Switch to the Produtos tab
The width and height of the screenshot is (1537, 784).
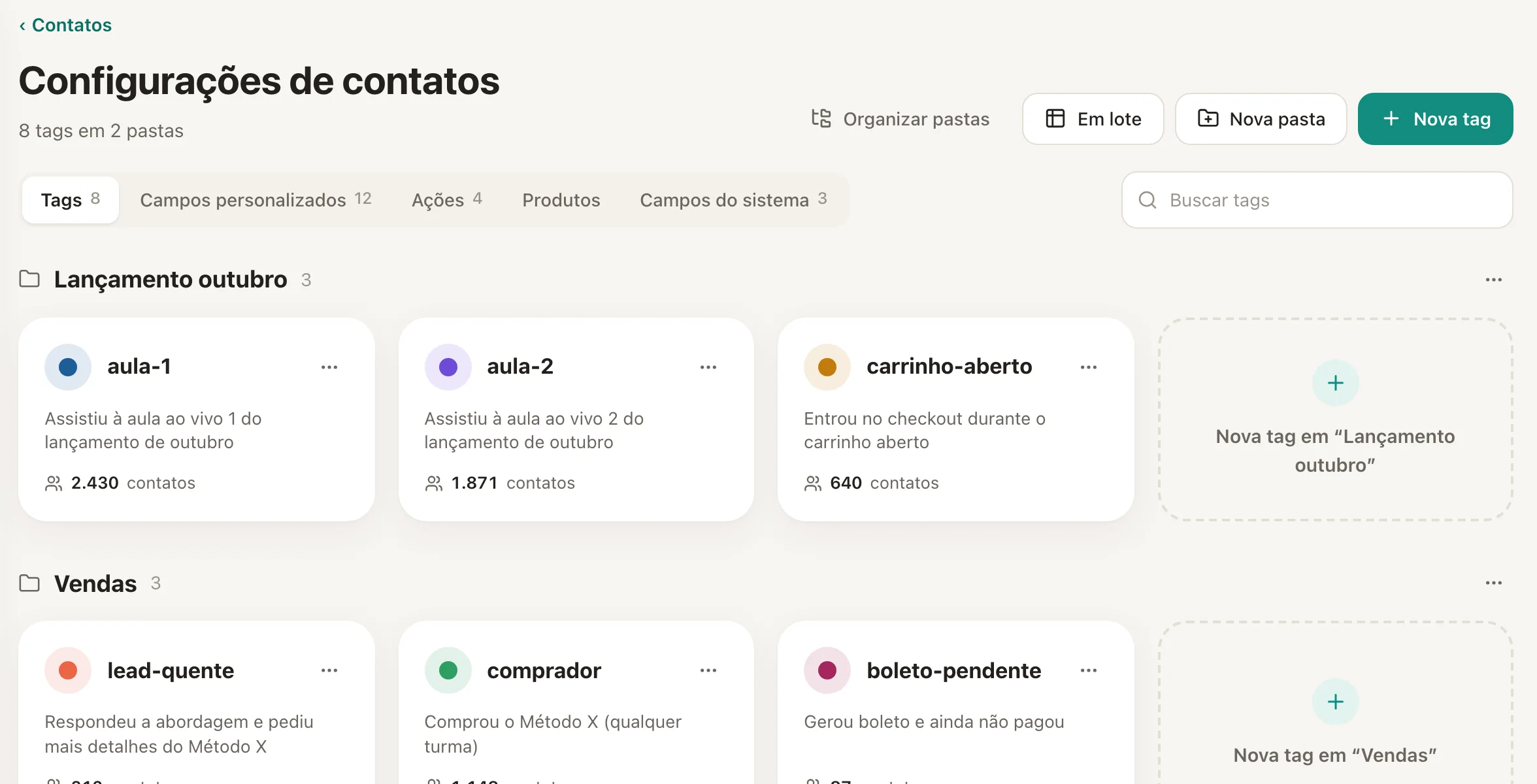click(561, 200)
